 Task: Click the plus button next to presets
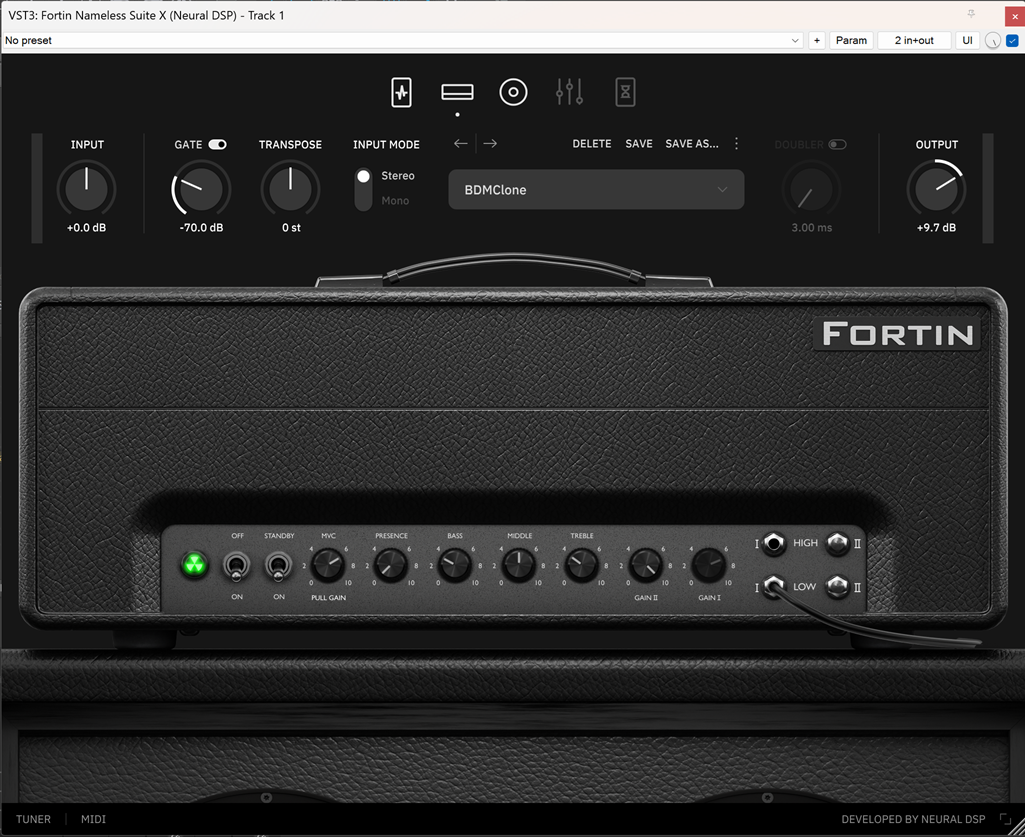pyautogui.click(x=816, y=41)
